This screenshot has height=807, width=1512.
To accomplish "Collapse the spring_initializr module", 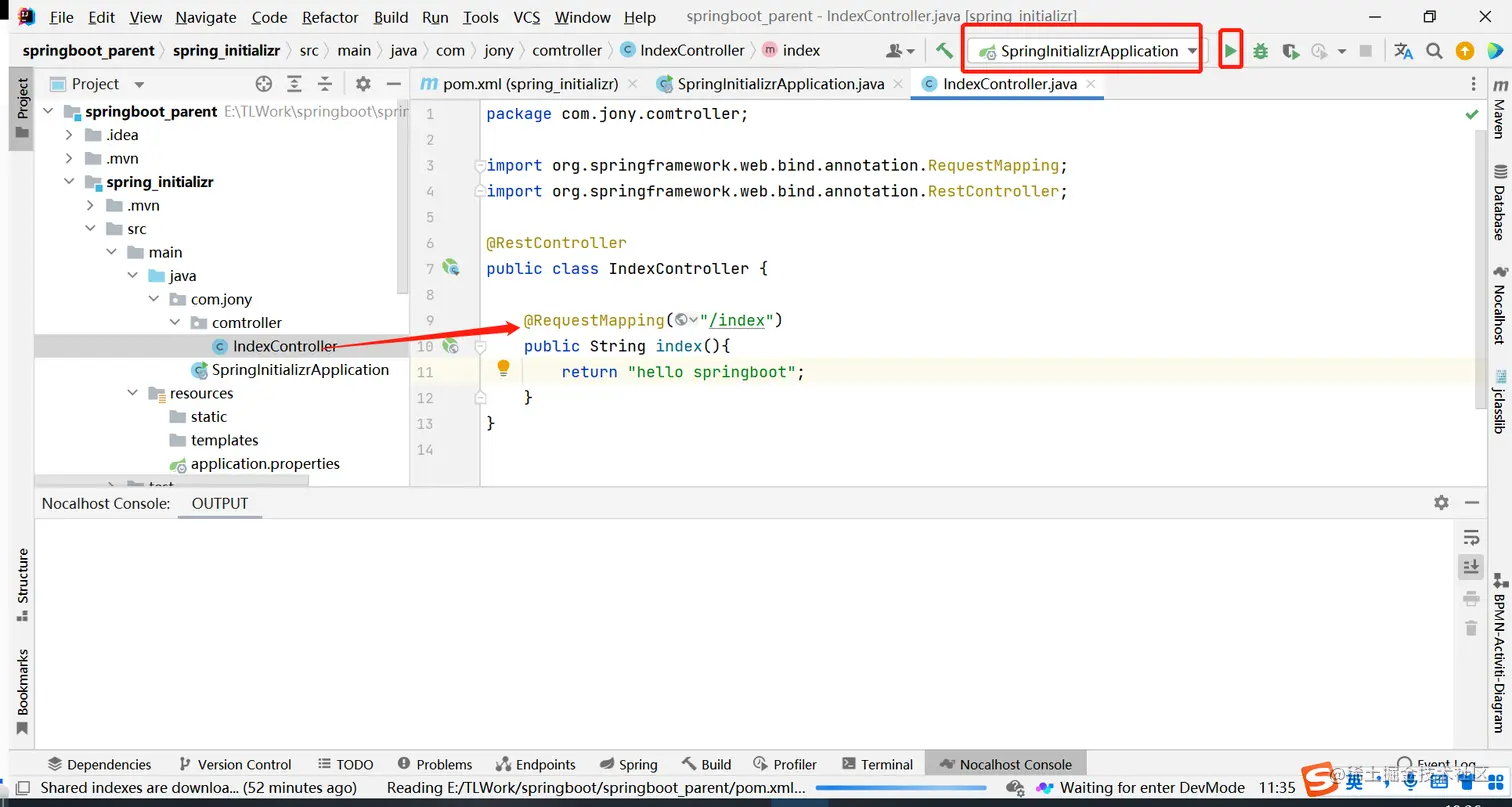I will (x=69, y=182).
